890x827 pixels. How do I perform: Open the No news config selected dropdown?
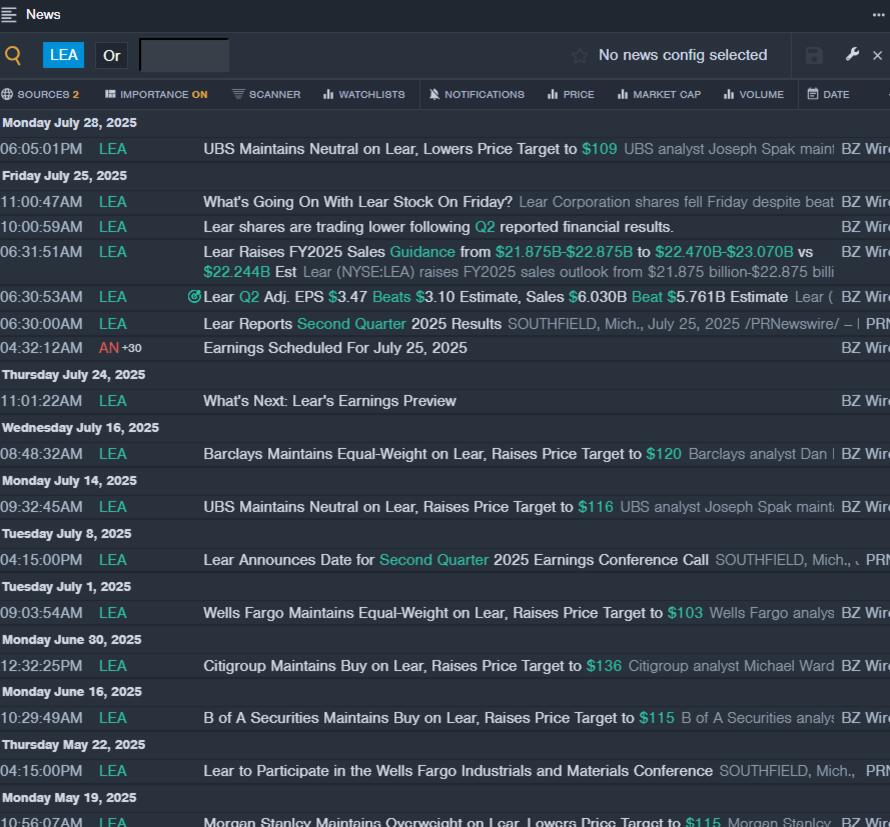click(x=683, y=55)
